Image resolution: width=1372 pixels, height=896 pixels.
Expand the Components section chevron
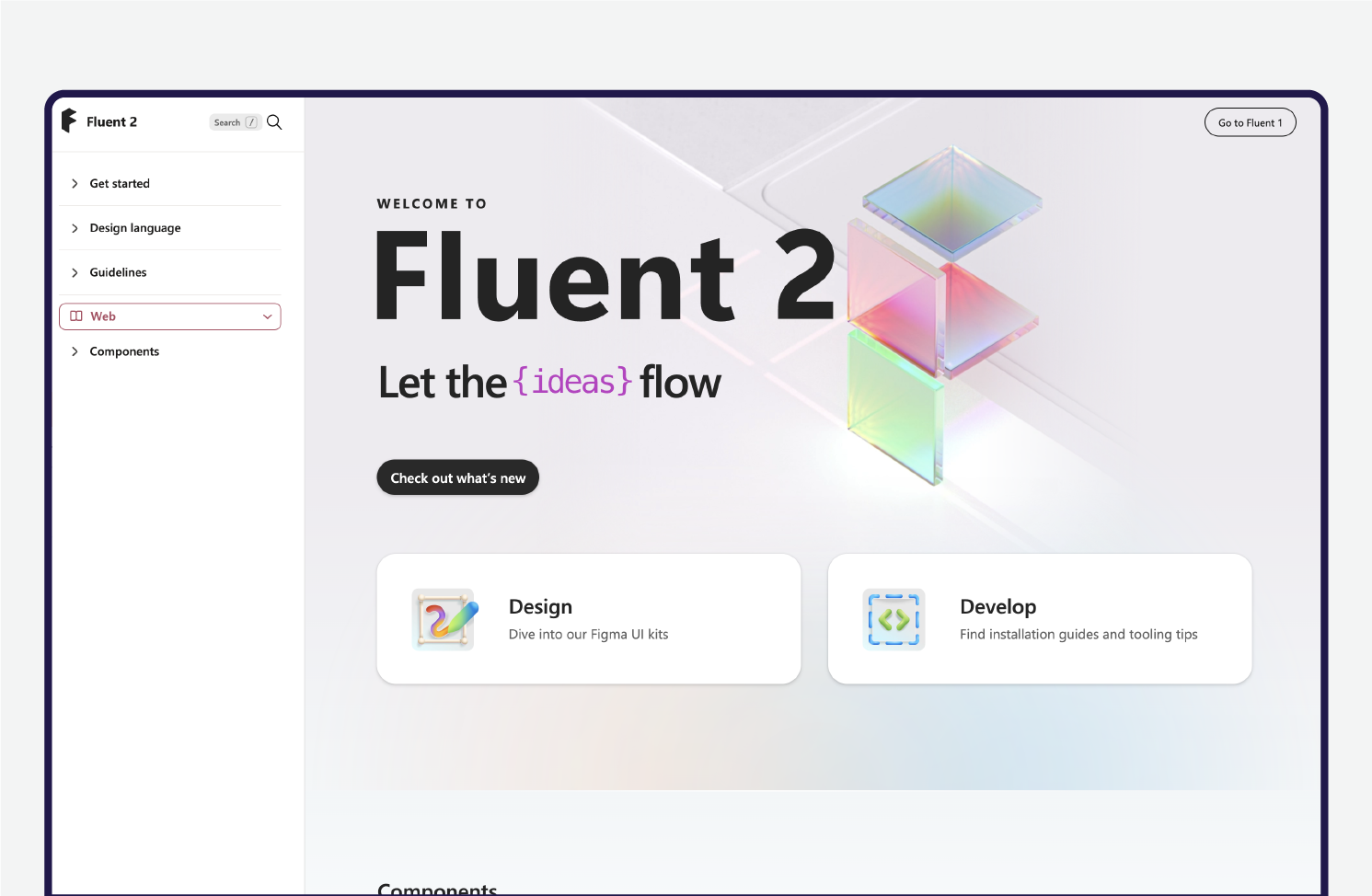75,351
